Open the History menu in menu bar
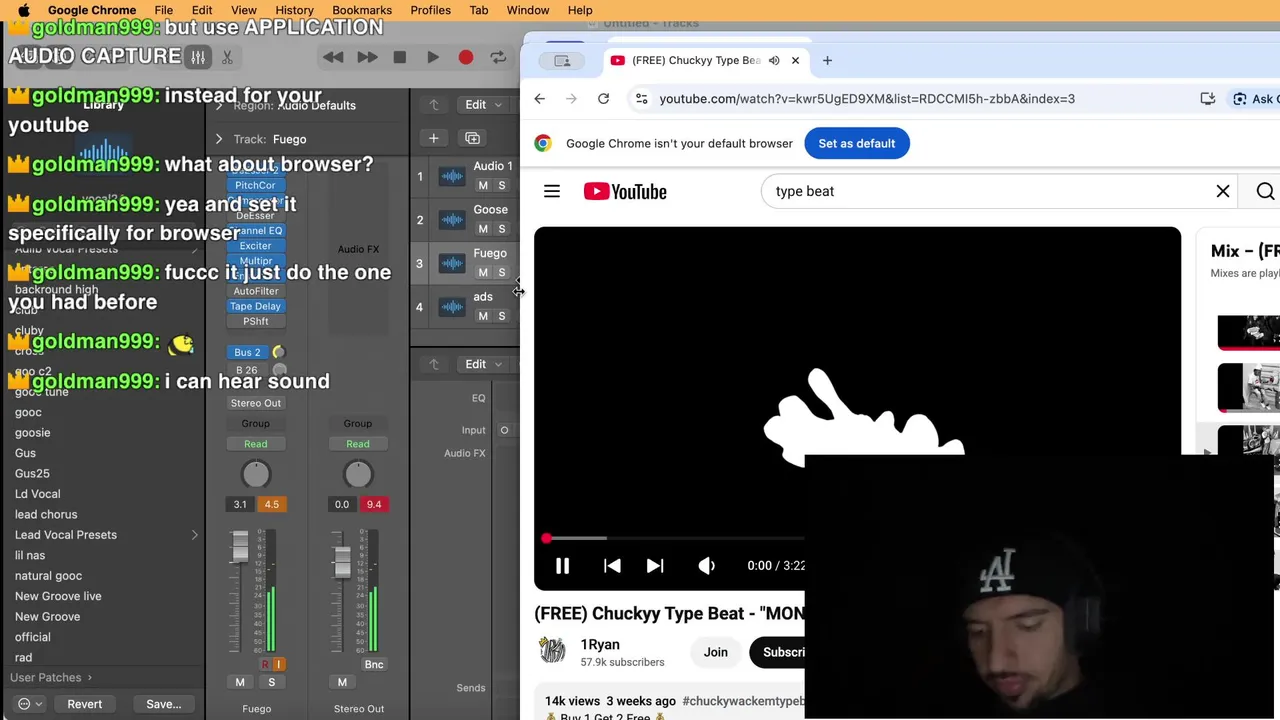This screenshot has width=1280, height=720. click(x=294, y=10)
